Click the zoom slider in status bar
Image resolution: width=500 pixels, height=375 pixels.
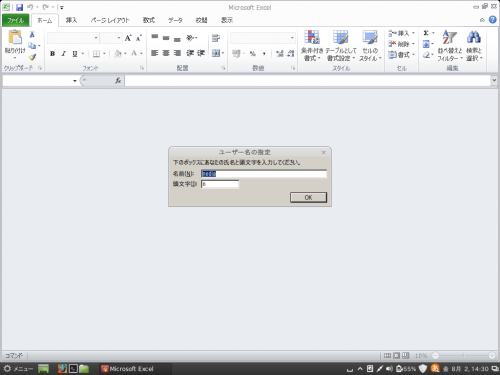pyautogui.click(x=464, y=356)
